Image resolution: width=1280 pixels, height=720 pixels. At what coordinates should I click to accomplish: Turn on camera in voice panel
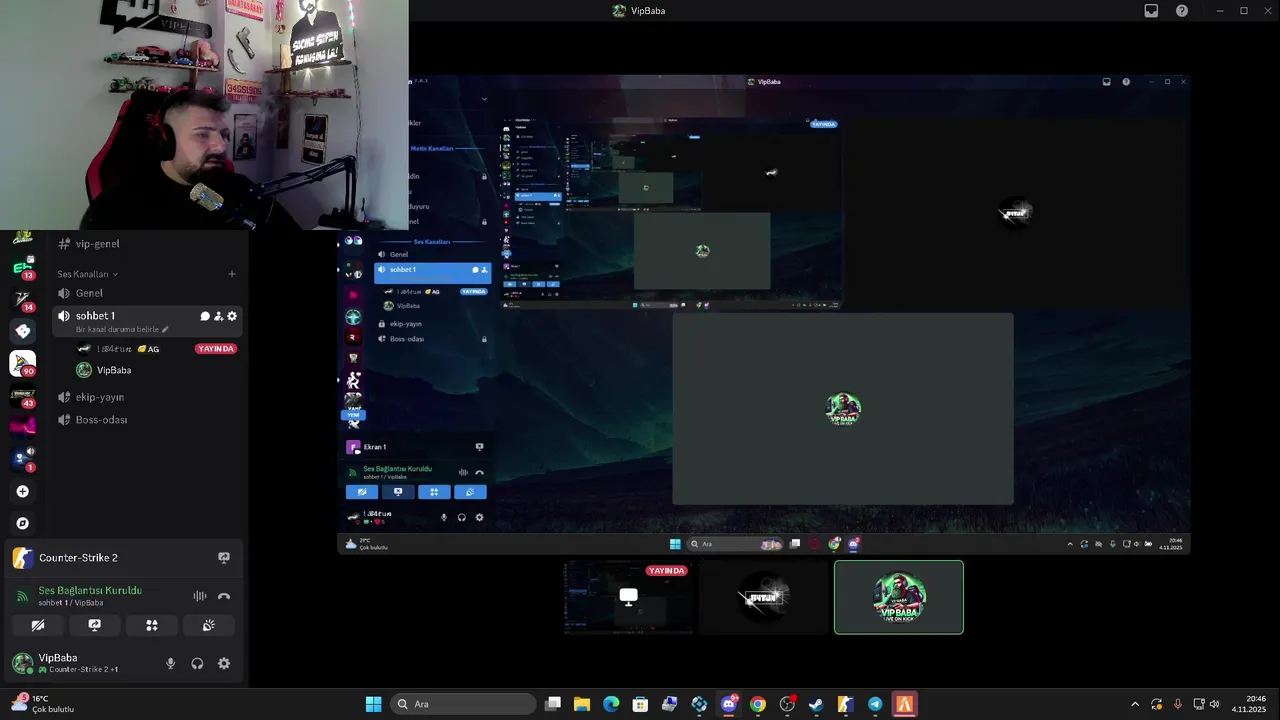pyautogui.click(x=38, y=625)
